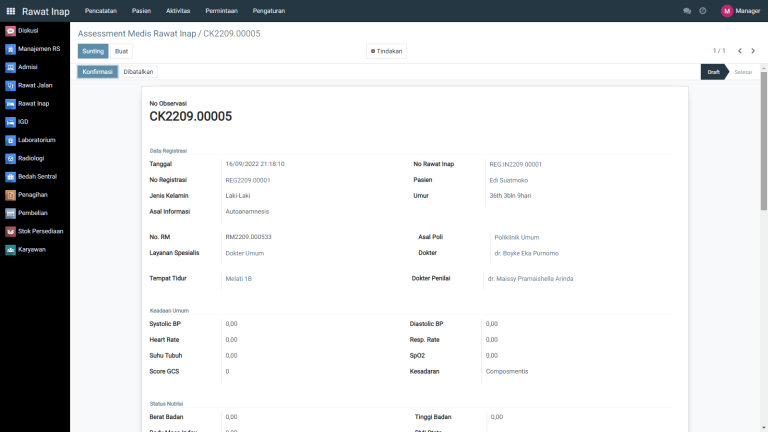Click the CK2209.00005 observation number heading
768x432 pixels.
tap(191, 117)
